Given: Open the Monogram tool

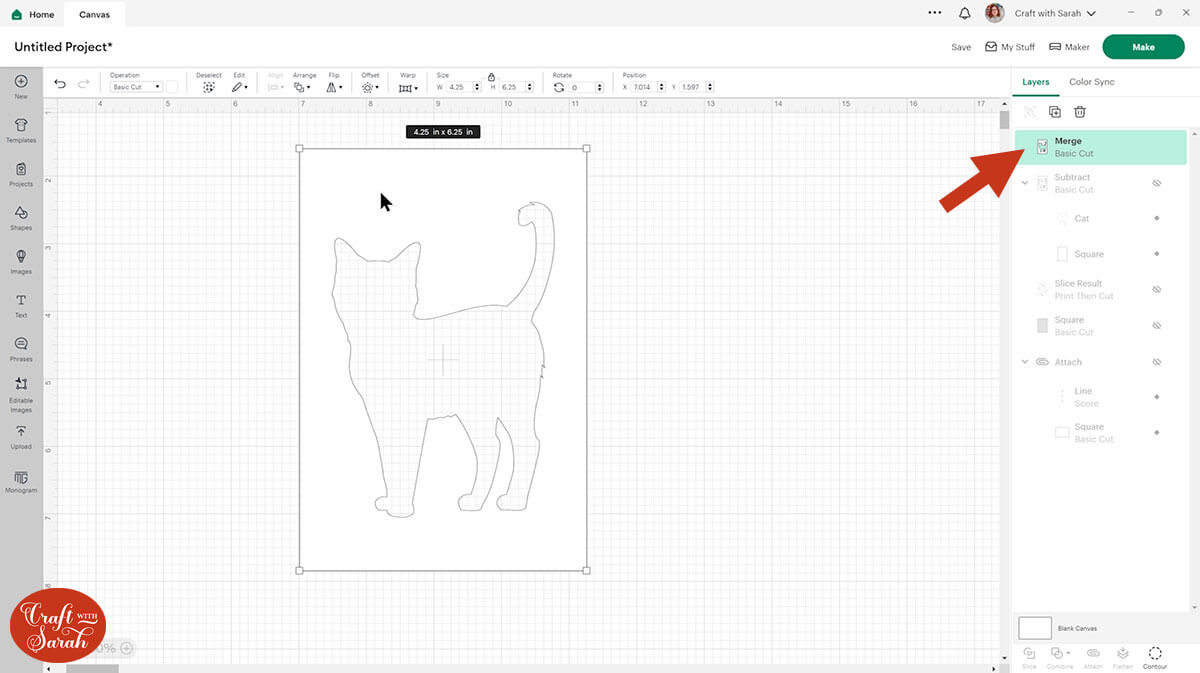Looking at the screenshot, I should (21, 480).
